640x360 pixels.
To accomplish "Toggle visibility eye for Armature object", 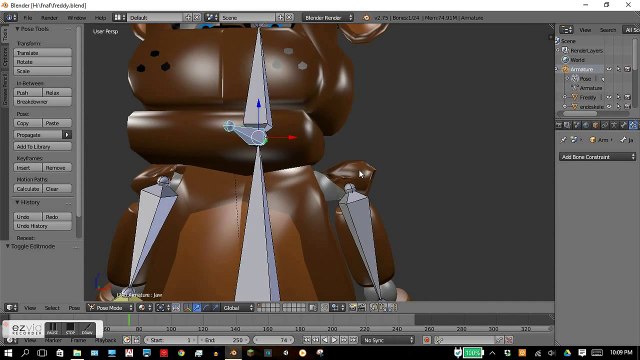I will (x=609, y=69).
